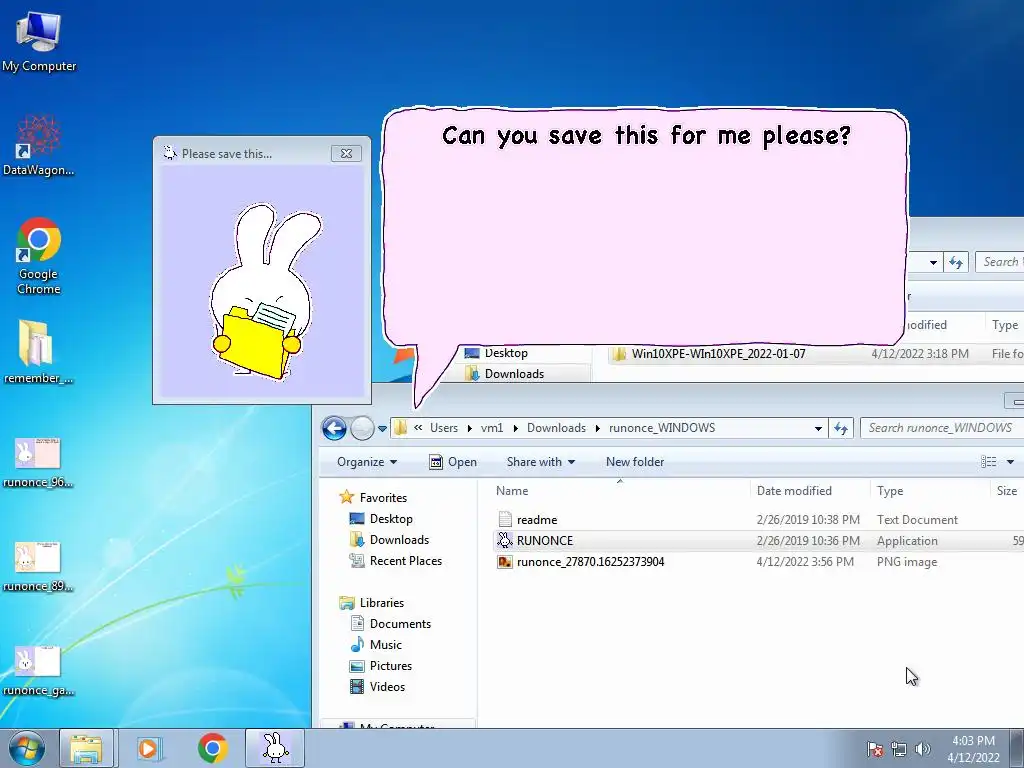The height and width of the screenshot is (768, 1024).
Task: Focus the Search runonce_WINDOWS field
Action: click(941, 428)
